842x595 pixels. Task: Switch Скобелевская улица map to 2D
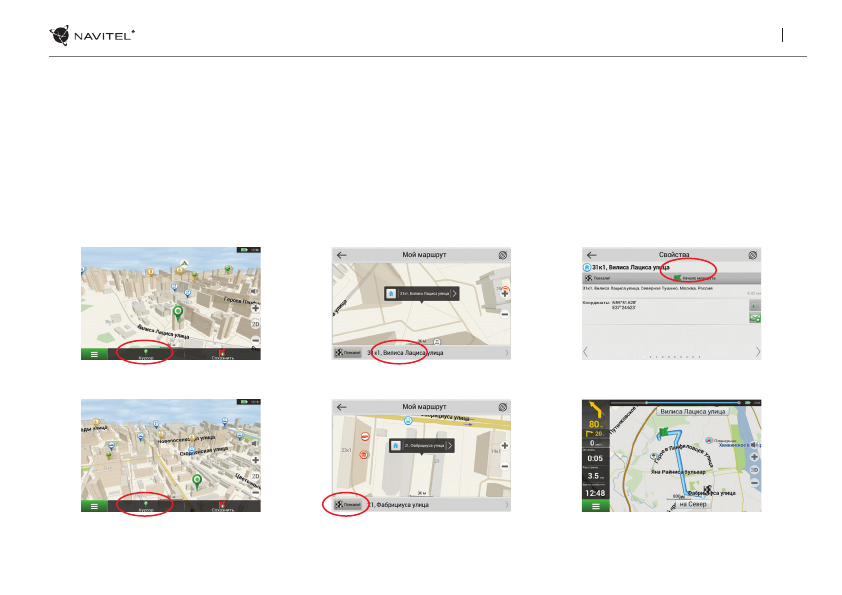[x=256, y=476]
